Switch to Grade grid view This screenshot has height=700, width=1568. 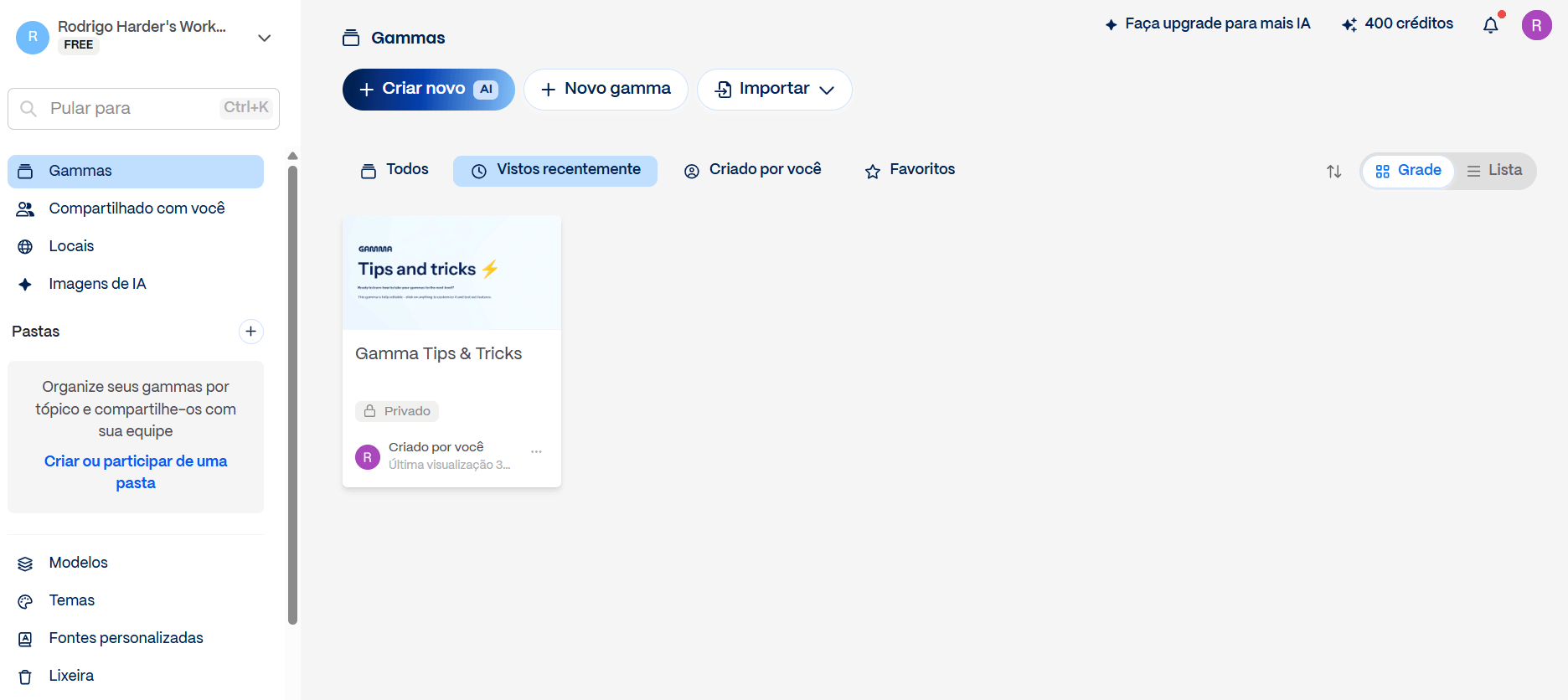1409,171
